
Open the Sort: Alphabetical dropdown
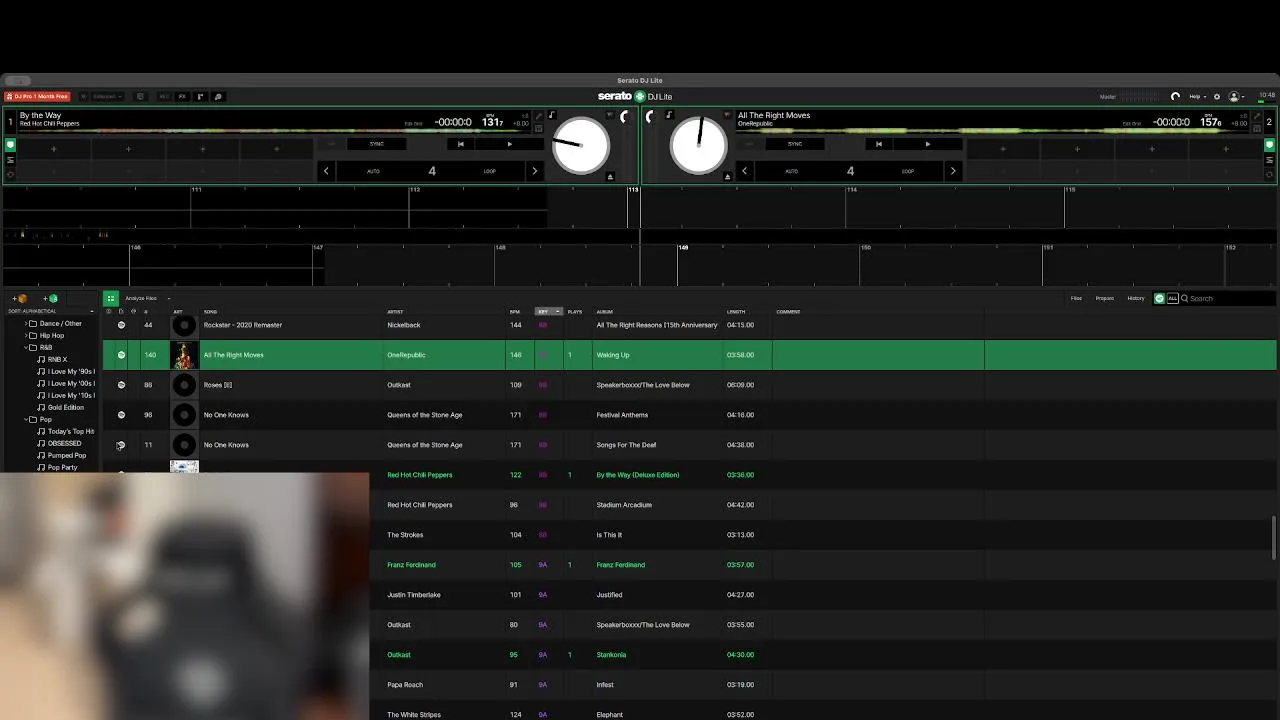coord(50,311)
